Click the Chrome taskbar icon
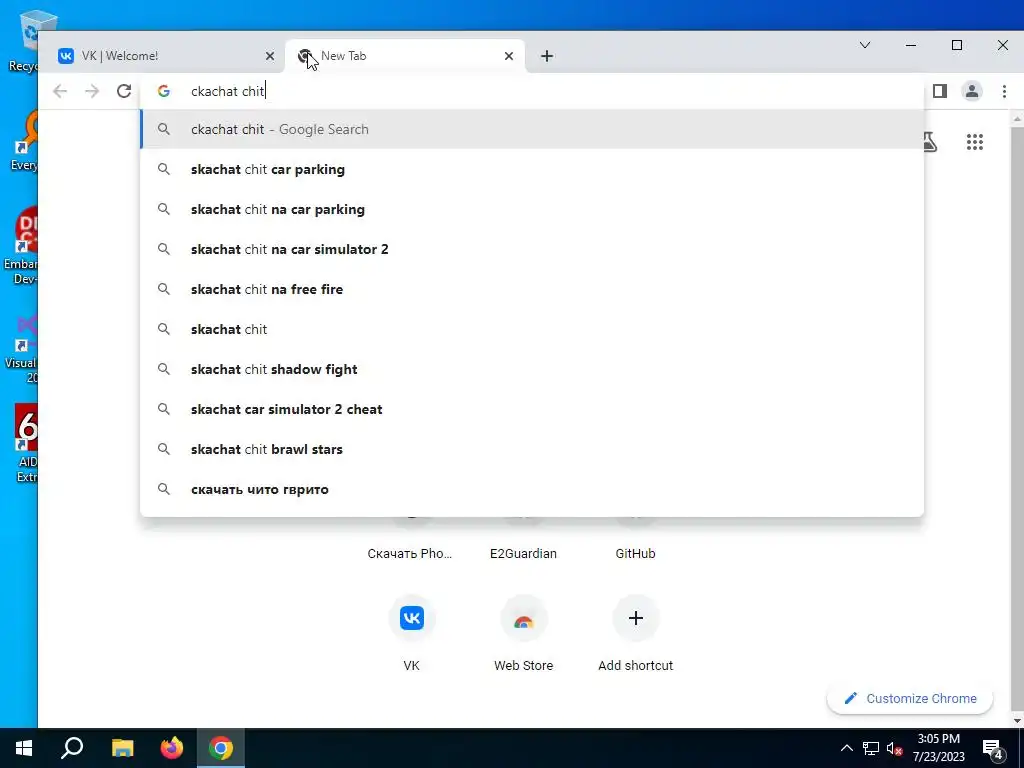The image size is (1024, 768). click(221, 748)
